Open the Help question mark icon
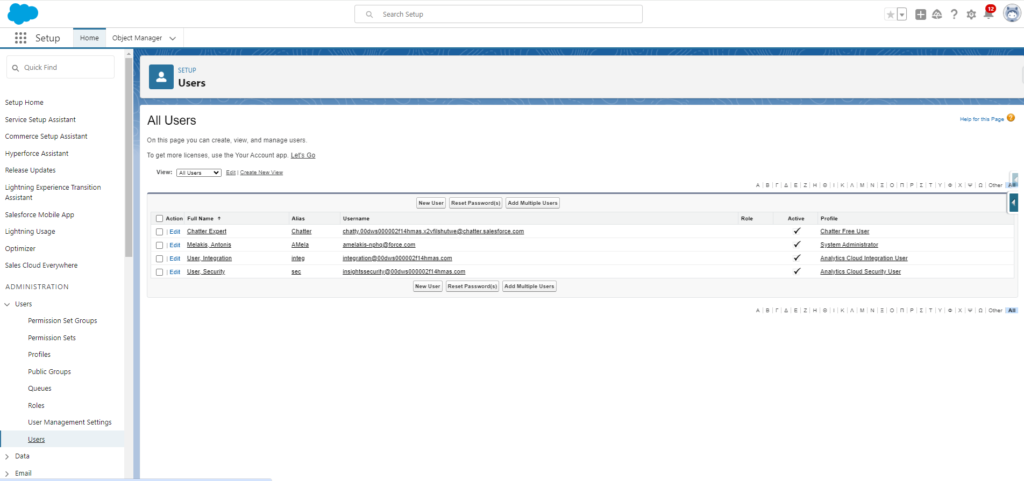Screen dimensions: 1024x481 click(x=954, y=14)
